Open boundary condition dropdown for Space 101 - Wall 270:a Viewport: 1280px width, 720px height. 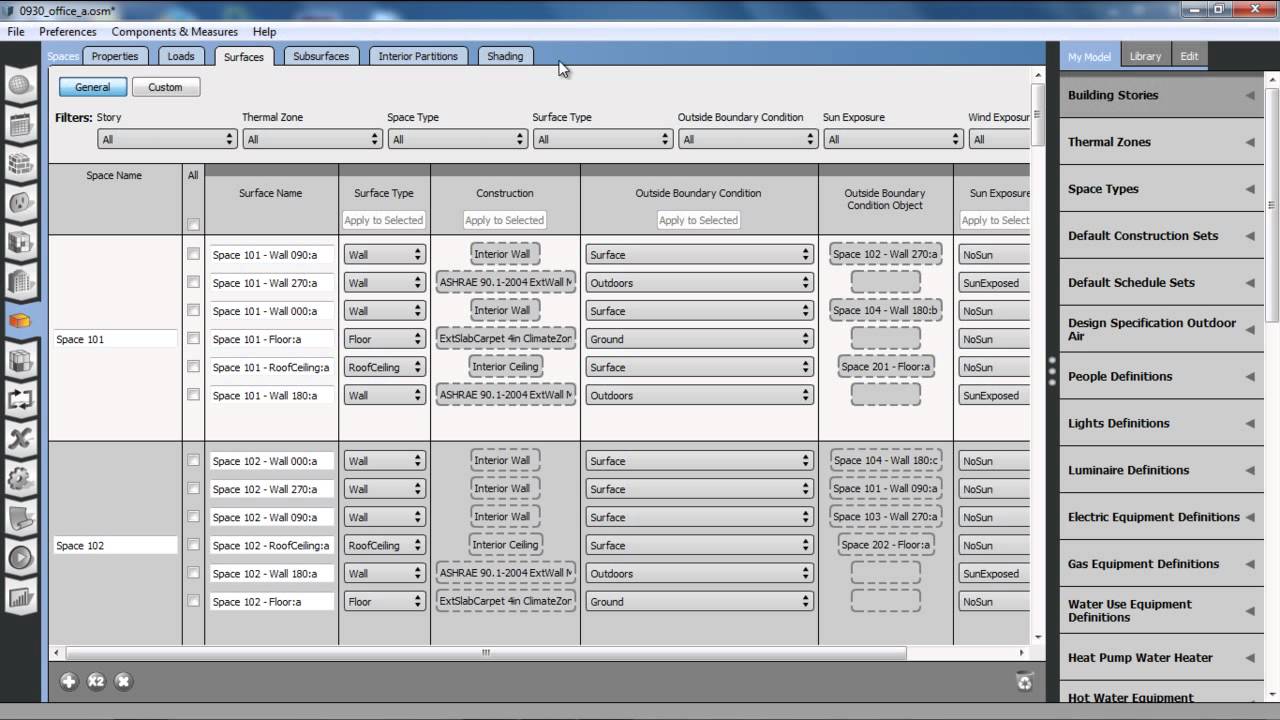(x=699, y=283)
